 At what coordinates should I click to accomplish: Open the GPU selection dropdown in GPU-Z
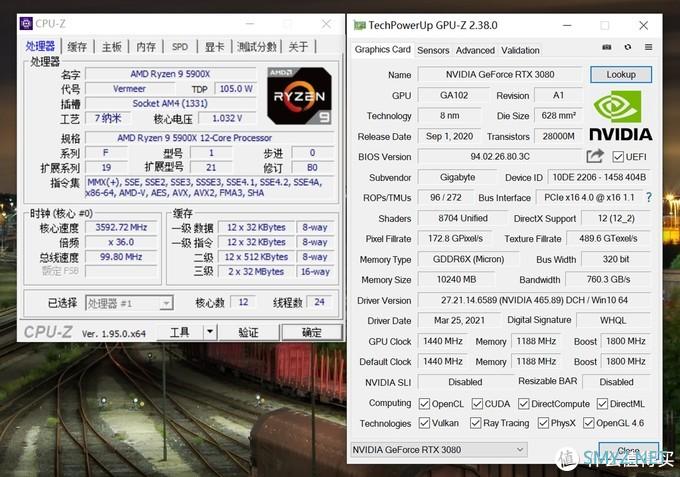coord(439,450)
